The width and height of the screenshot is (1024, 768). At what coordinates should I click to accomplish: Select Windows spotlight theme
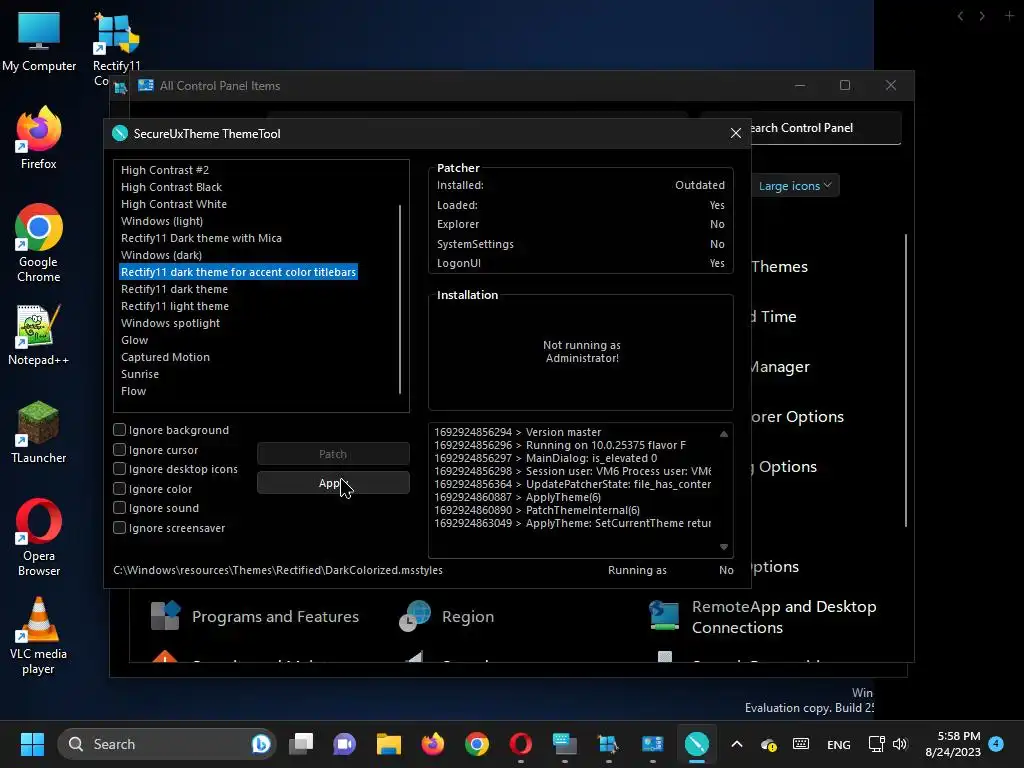tap(170, 323)
